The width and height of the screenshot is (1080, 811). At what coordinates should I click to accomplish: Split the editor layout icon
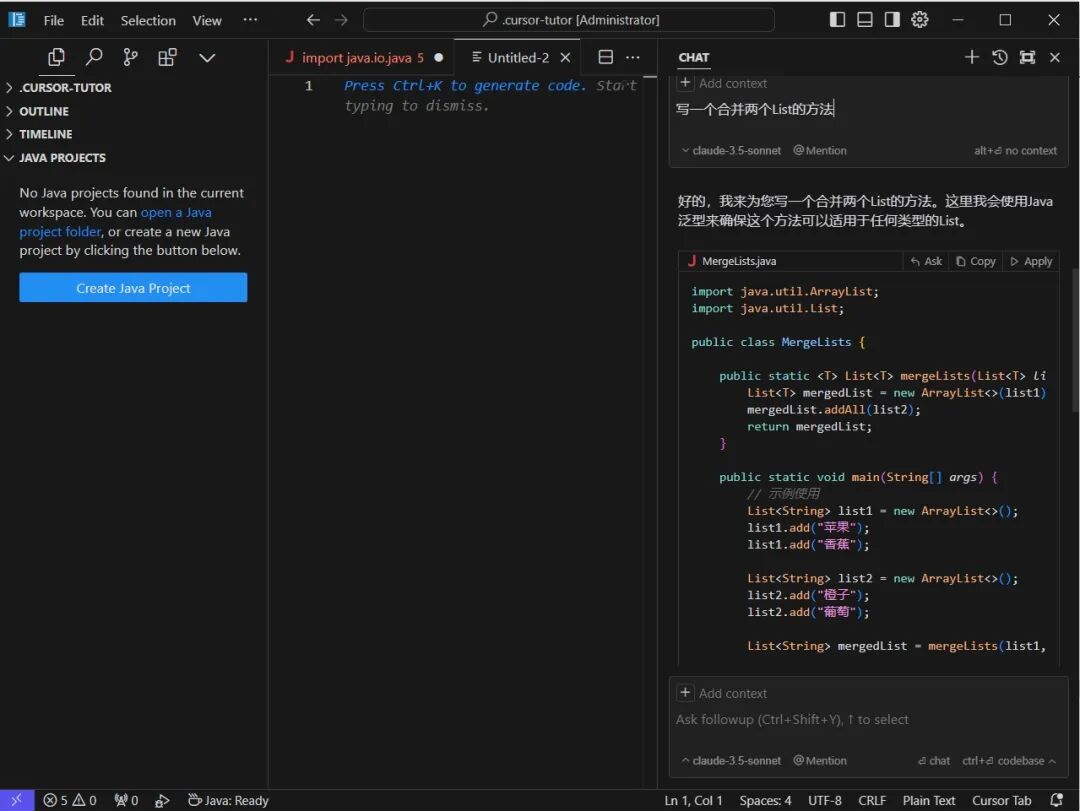[x=605, y=57]
